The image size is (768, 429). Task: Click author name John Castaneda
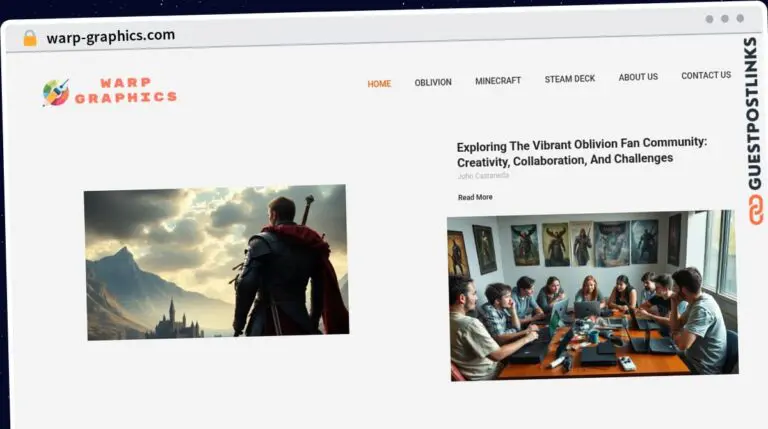[483, 176]
